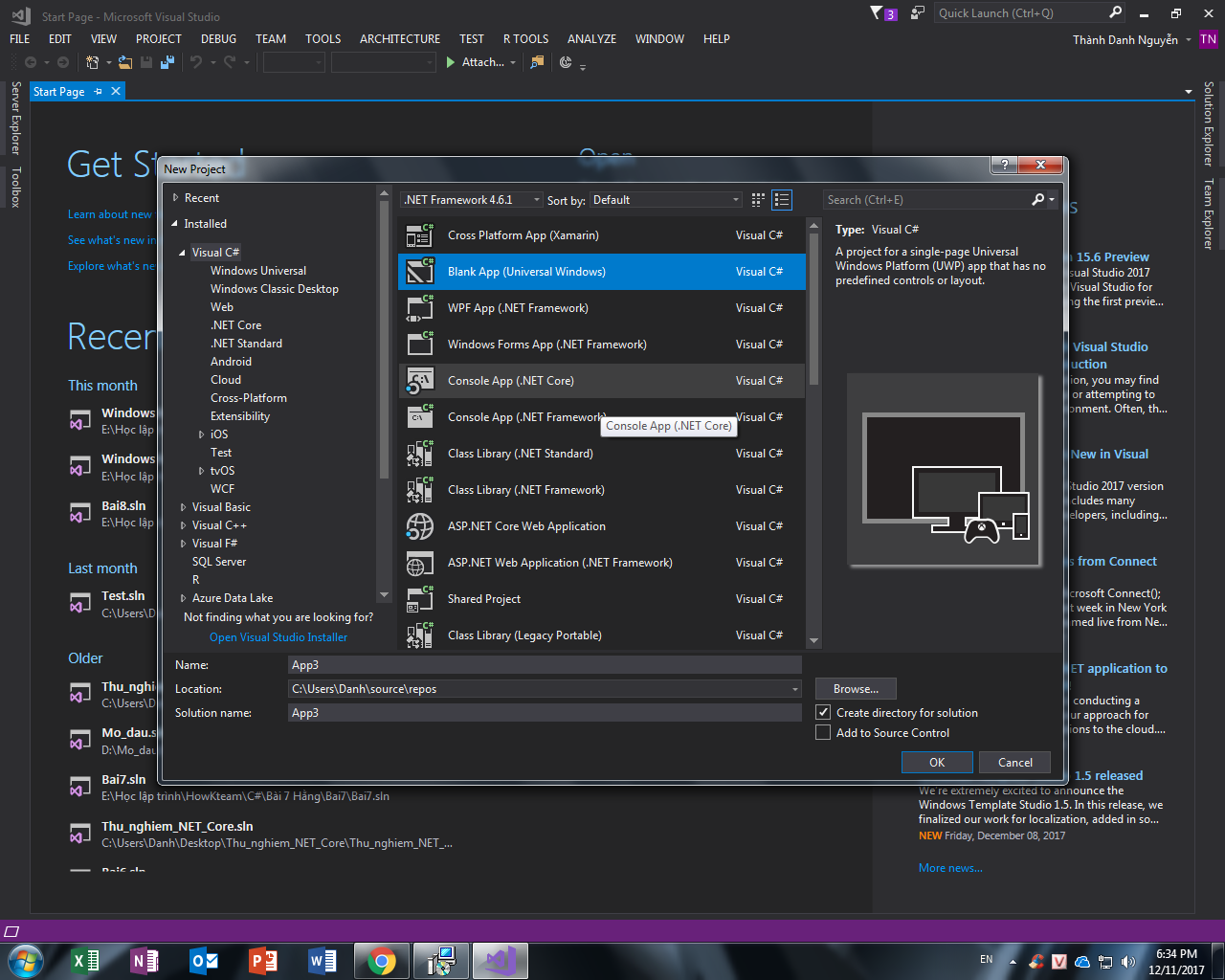
Task: Click the Quick Launch search magnifier
Action: [1116, 12]
